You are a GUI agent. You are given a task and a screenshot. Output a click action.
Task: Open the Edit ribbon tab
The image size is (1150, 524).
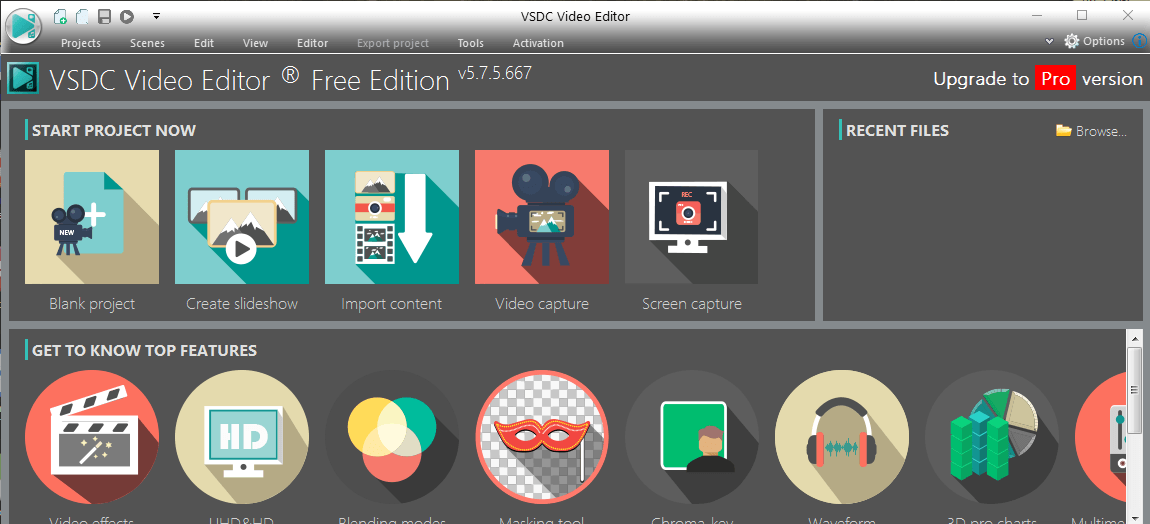click(204, 43)
